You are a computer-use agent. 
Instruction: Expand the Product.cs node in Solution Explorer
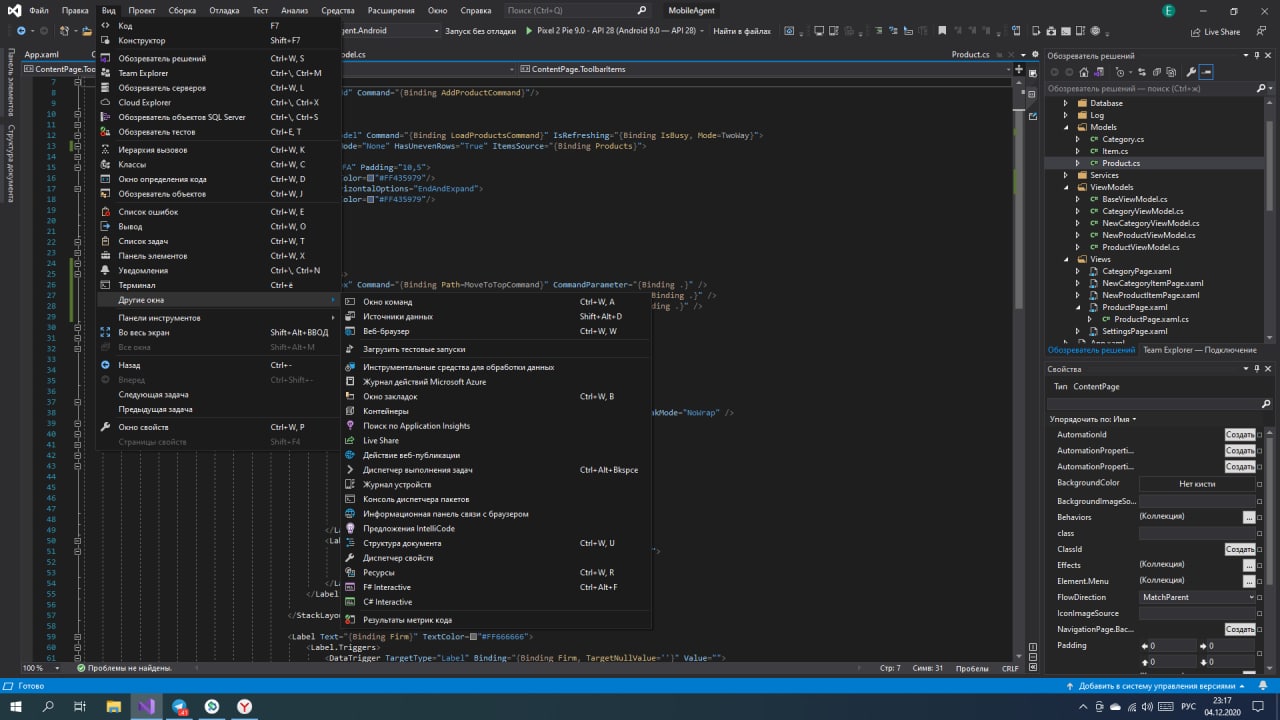(x=1077, y=163)
